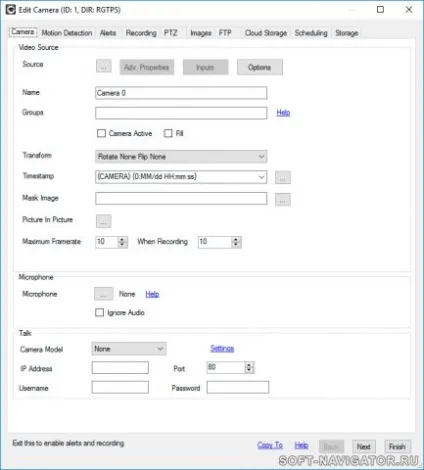Screen dimensions: 424x470
Task: Click the Next button
Action: pos(363,446)
